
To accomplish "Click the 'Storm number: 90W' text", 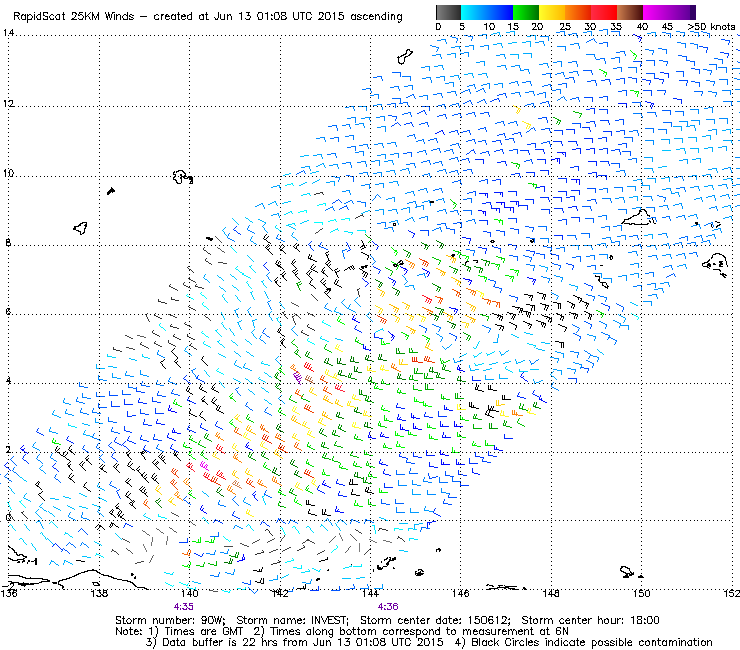I will 170,620.
